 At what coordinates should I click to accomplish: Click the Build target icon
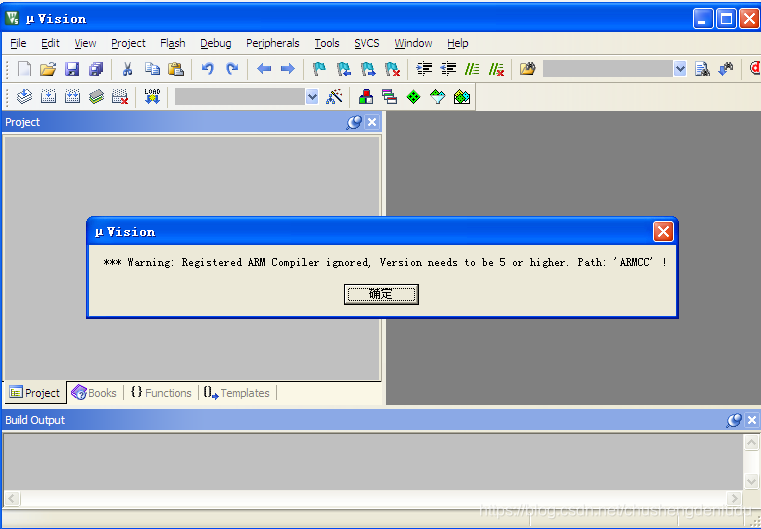coord(49,97)
